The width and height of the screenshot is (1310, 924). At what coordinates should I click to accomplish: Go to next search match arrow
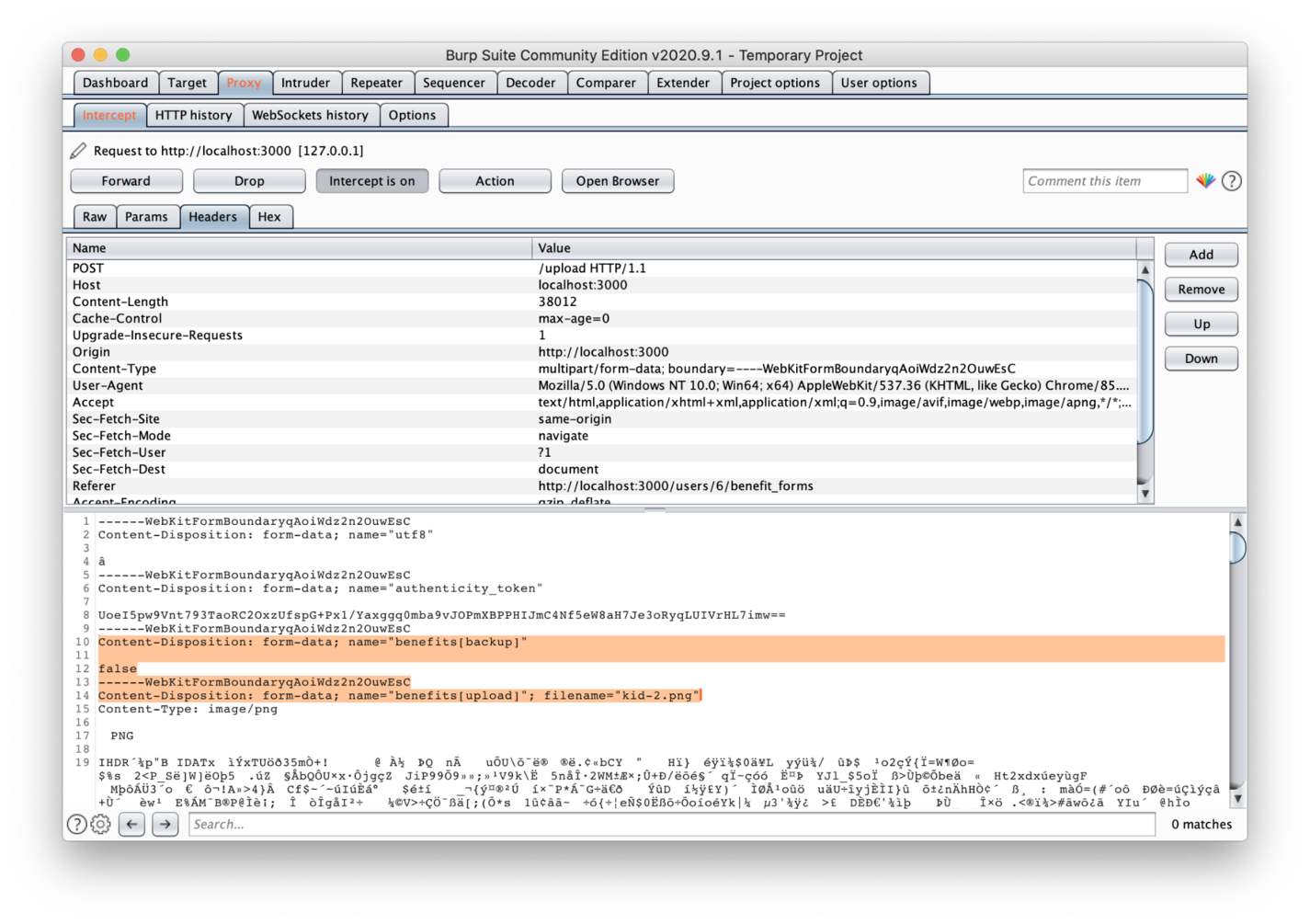point(165,824)
